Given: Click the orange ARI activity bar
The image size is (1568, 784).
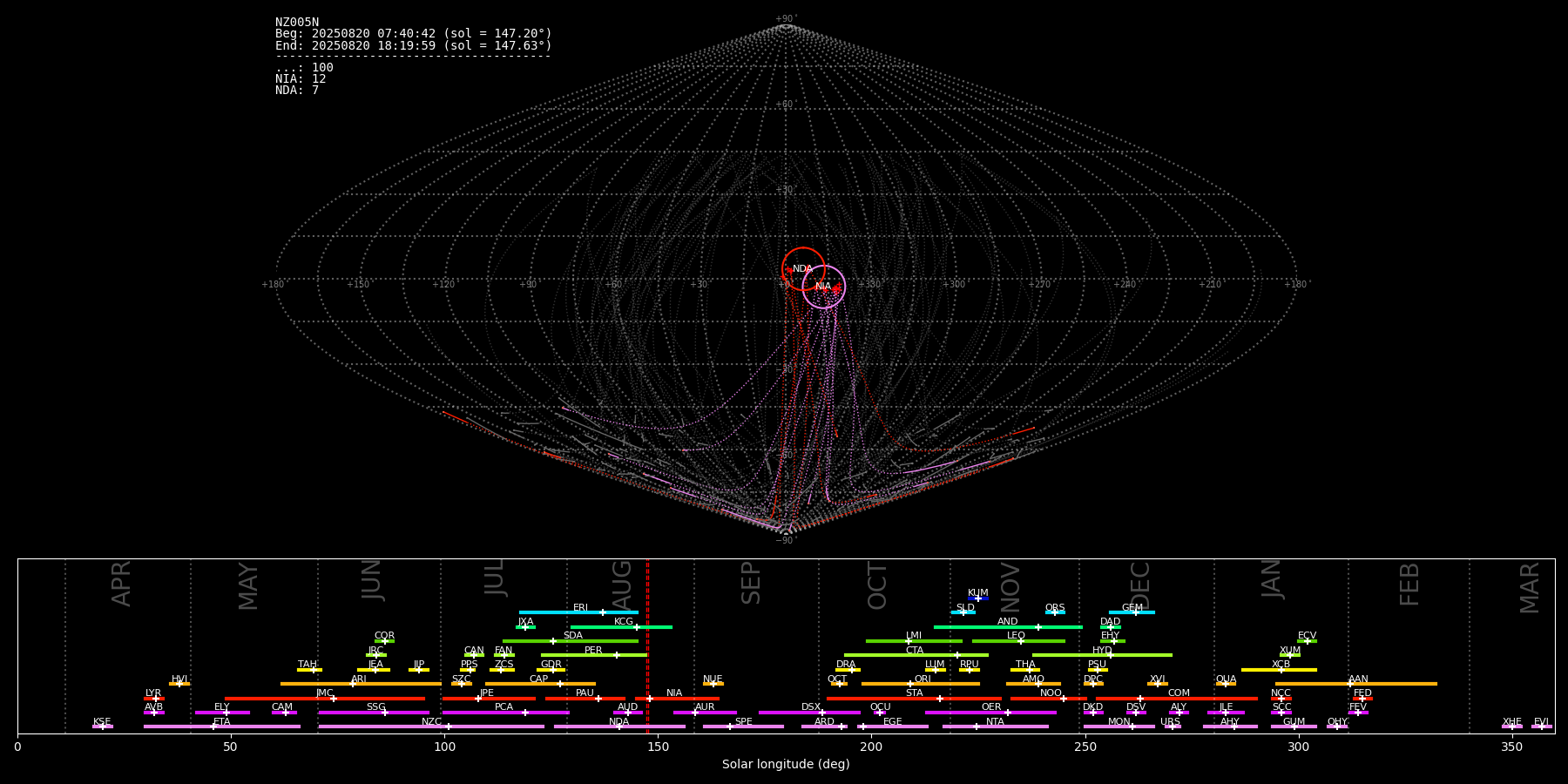Looking at the screenshot, I should click(x=361, y=684).
